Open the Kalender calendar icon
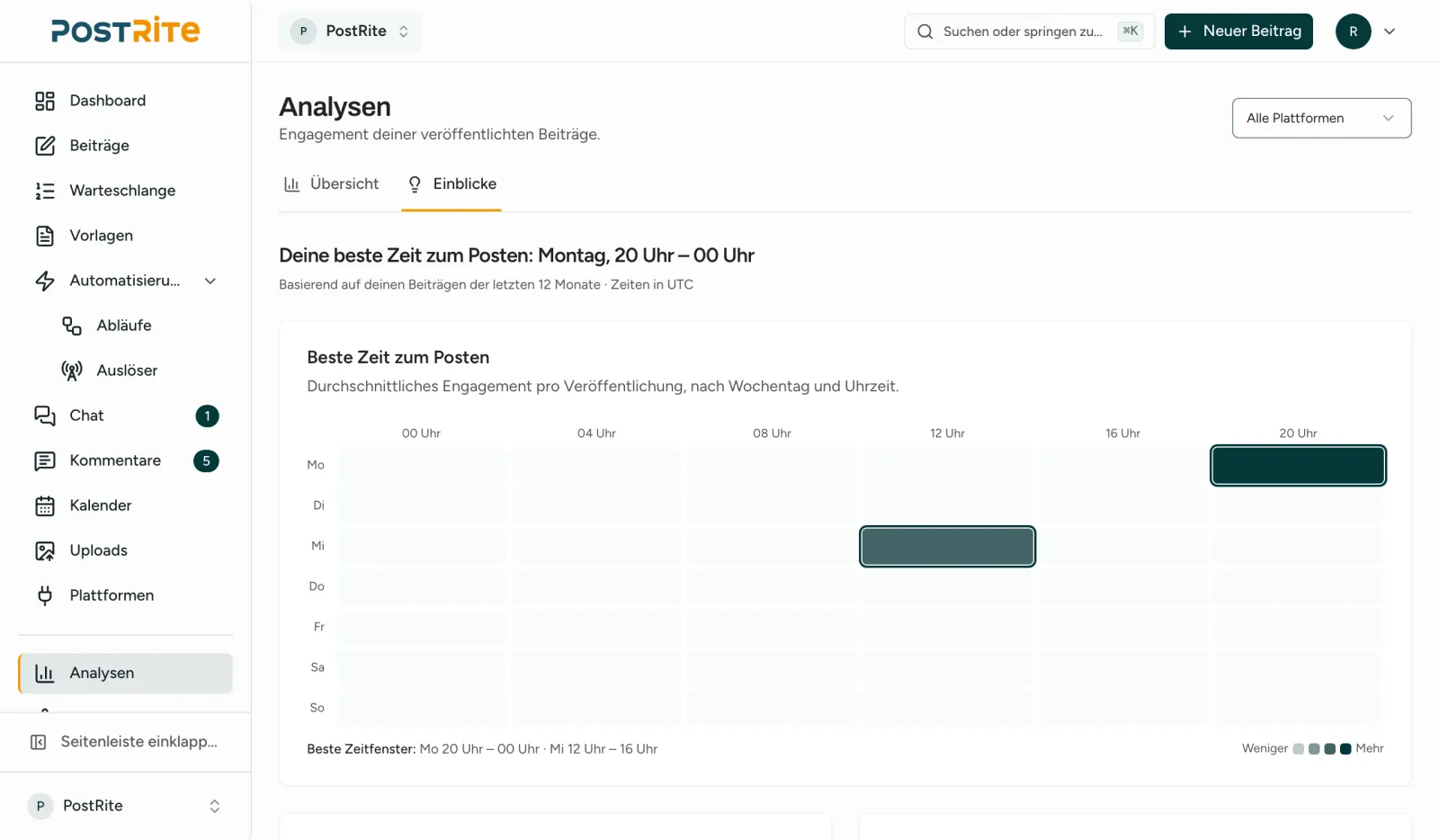 tap(45, 505)
